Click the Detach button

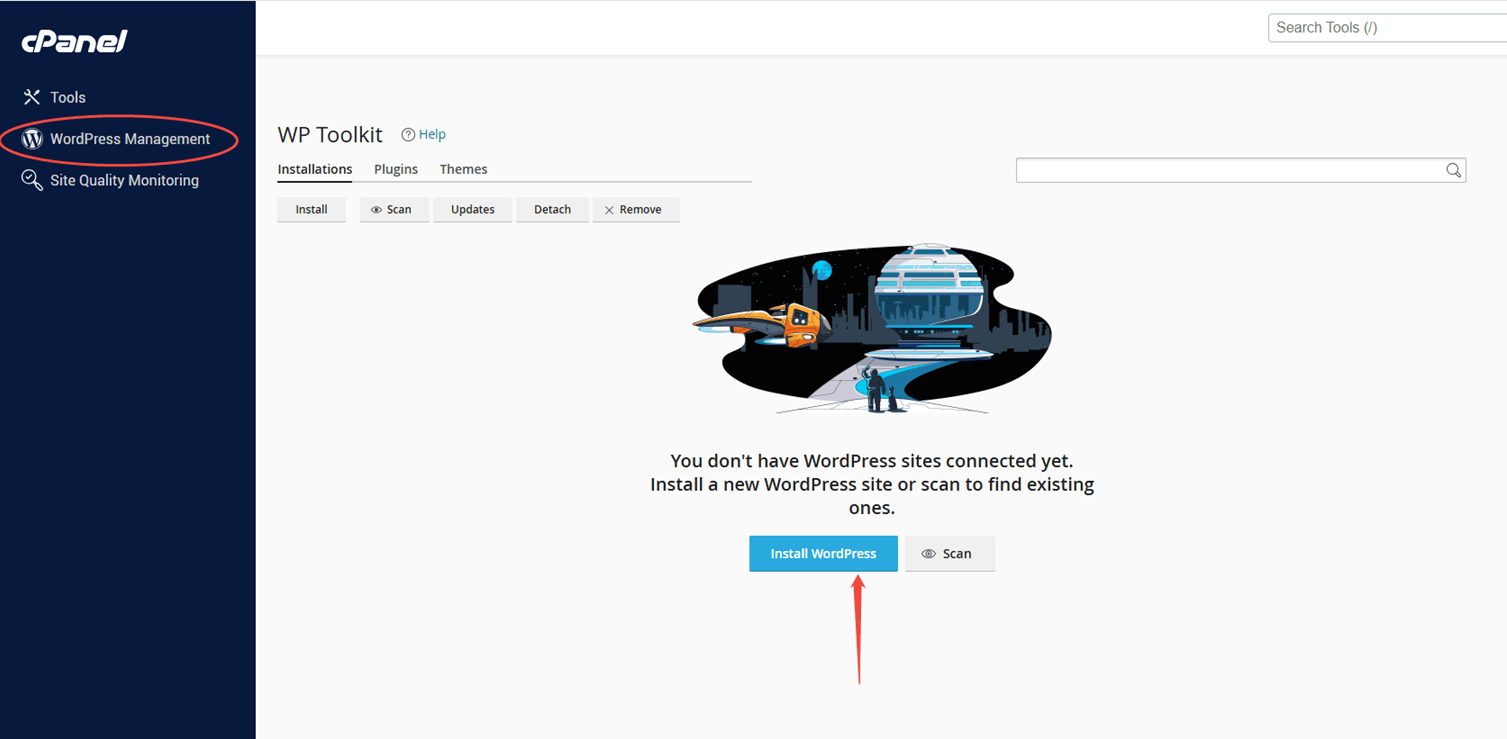(x=552, y=209)
